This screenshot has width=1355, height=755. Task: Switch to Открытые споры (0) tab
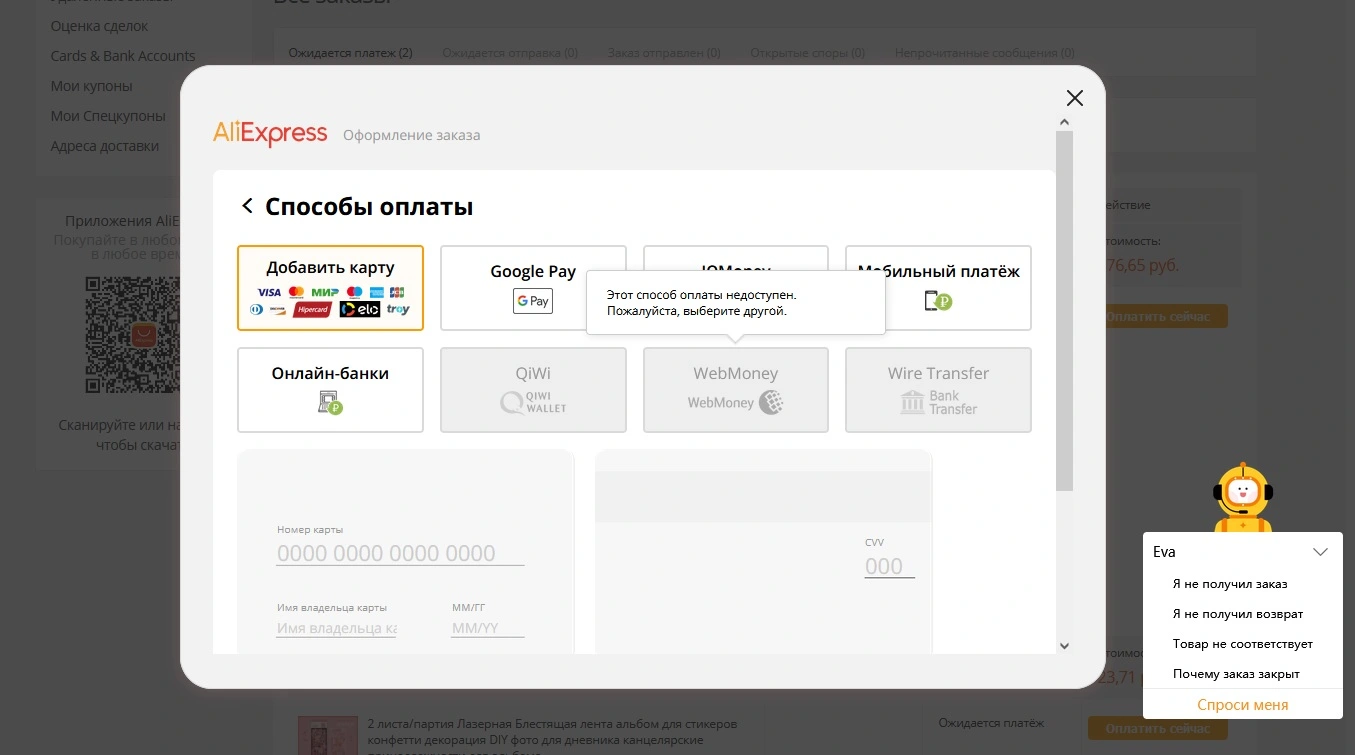(x=808, y=53)
